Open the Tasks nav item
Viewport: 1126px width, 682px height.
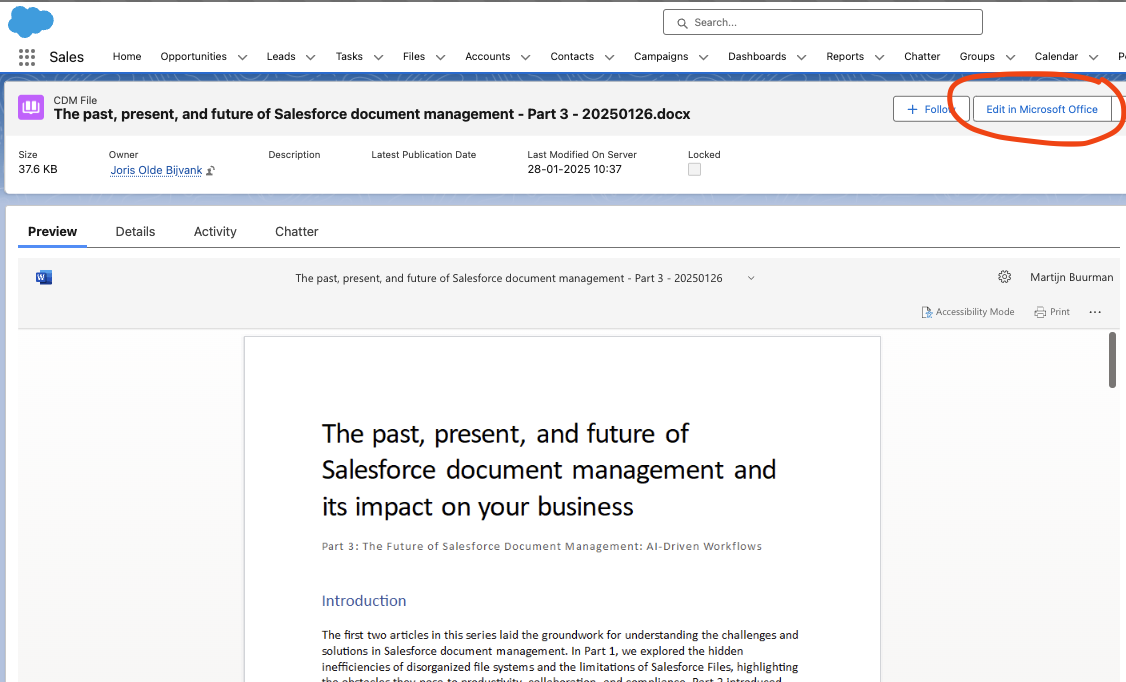click(x=349, y=56)
